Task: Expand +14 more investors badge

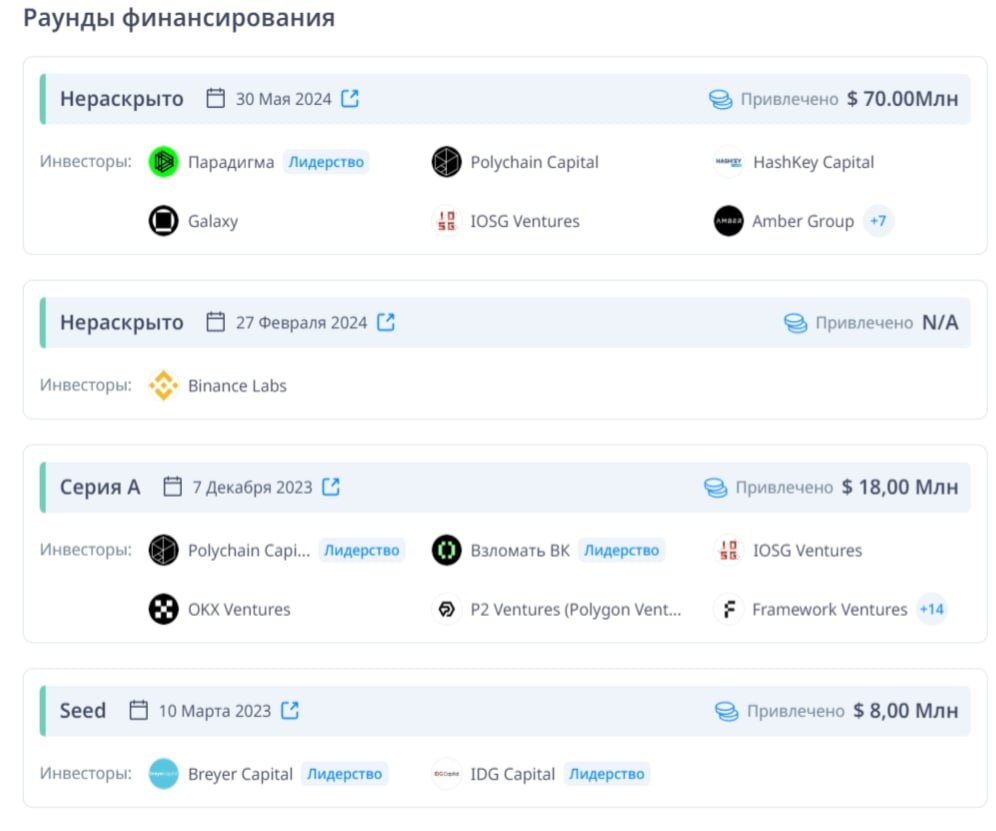Action: pos(932,609)
